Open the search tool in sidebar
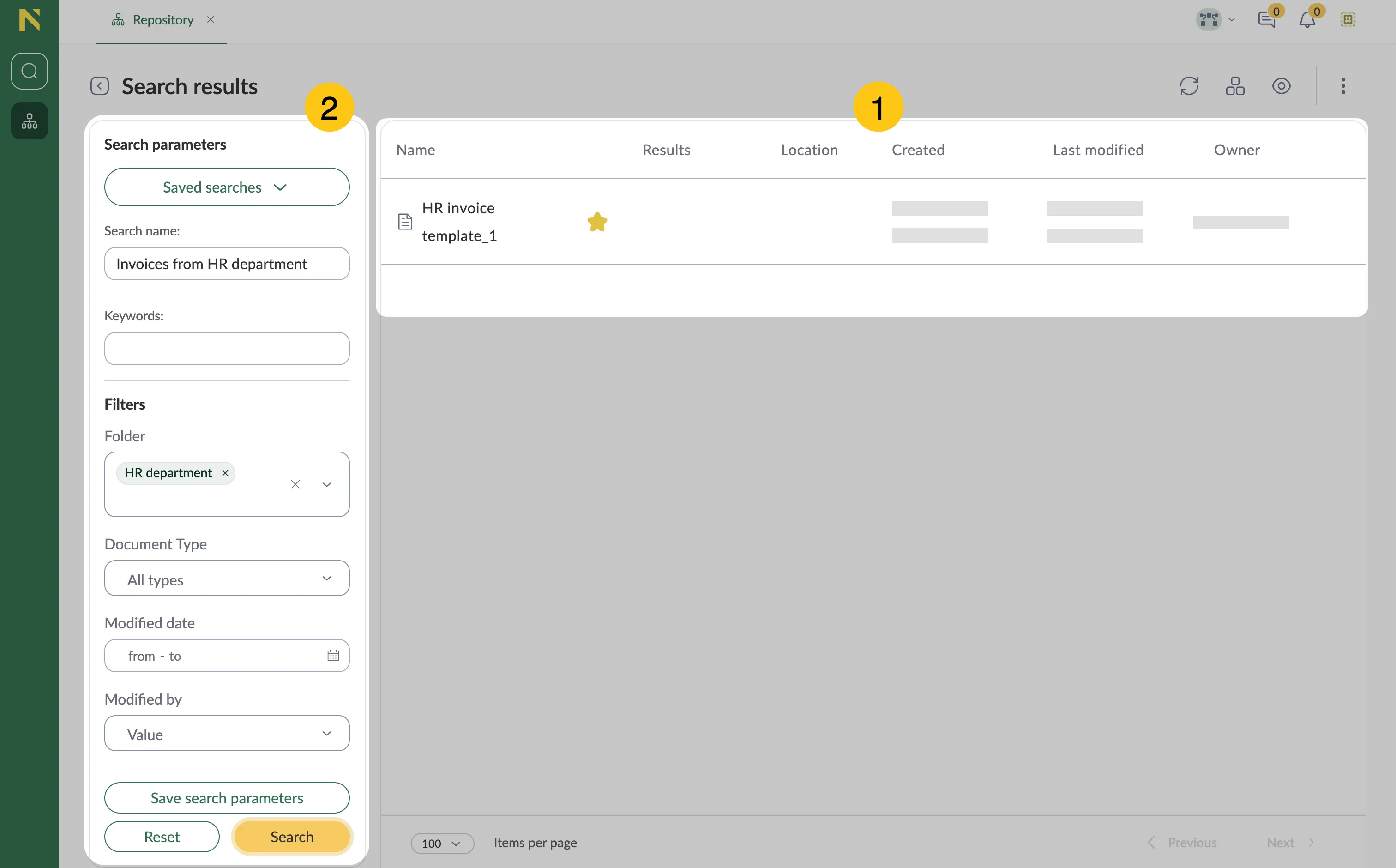Screen dimensions: 1396x868 click(29, 71)
